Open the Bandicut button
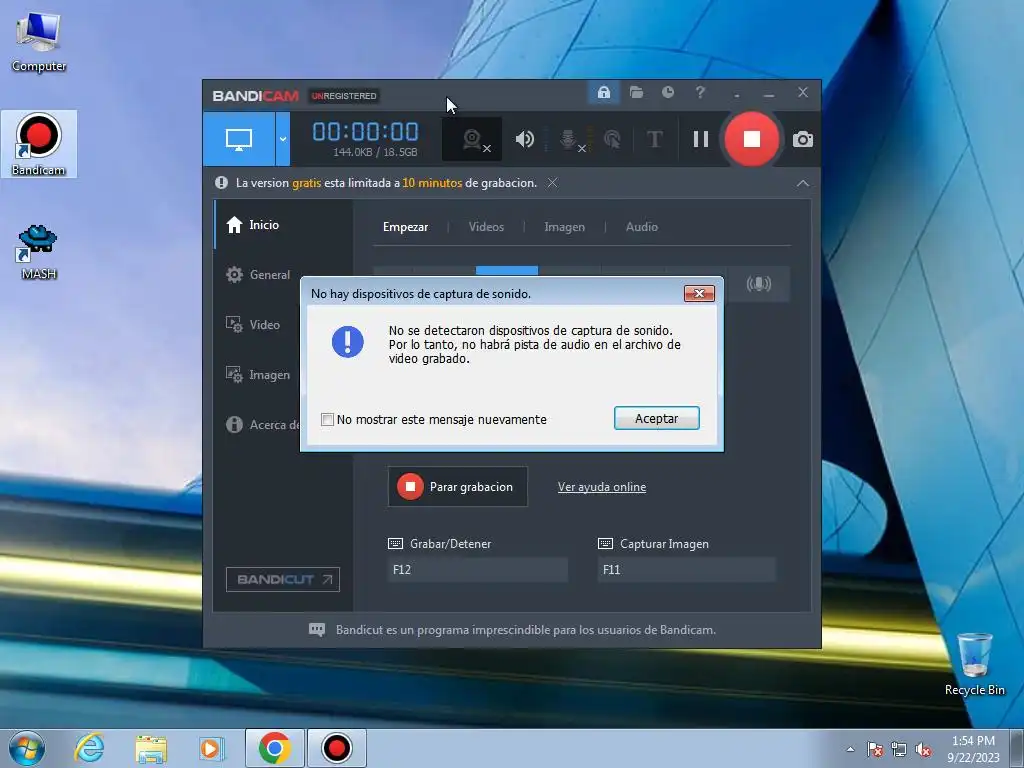This screenshot has width=1024, height=768. [283, 579]
